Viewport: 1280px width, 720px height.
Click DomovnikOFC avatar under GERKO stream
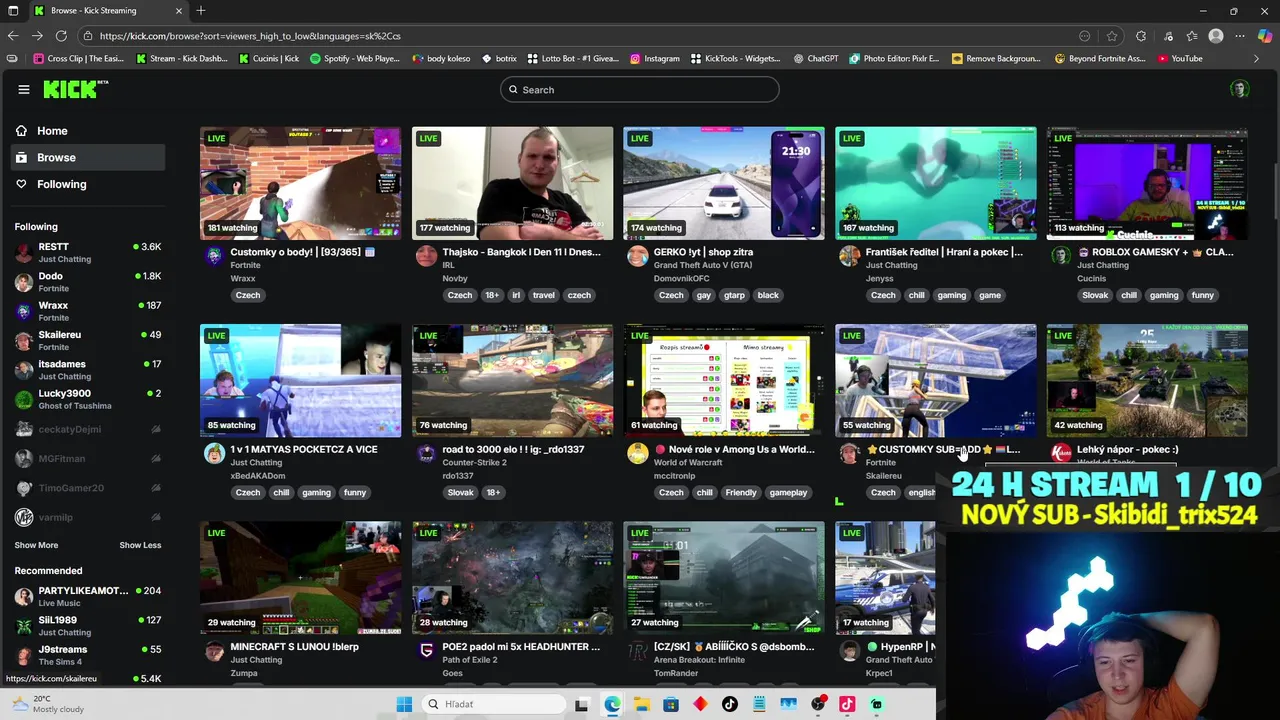pyautogui.click(x=638, y=256)
